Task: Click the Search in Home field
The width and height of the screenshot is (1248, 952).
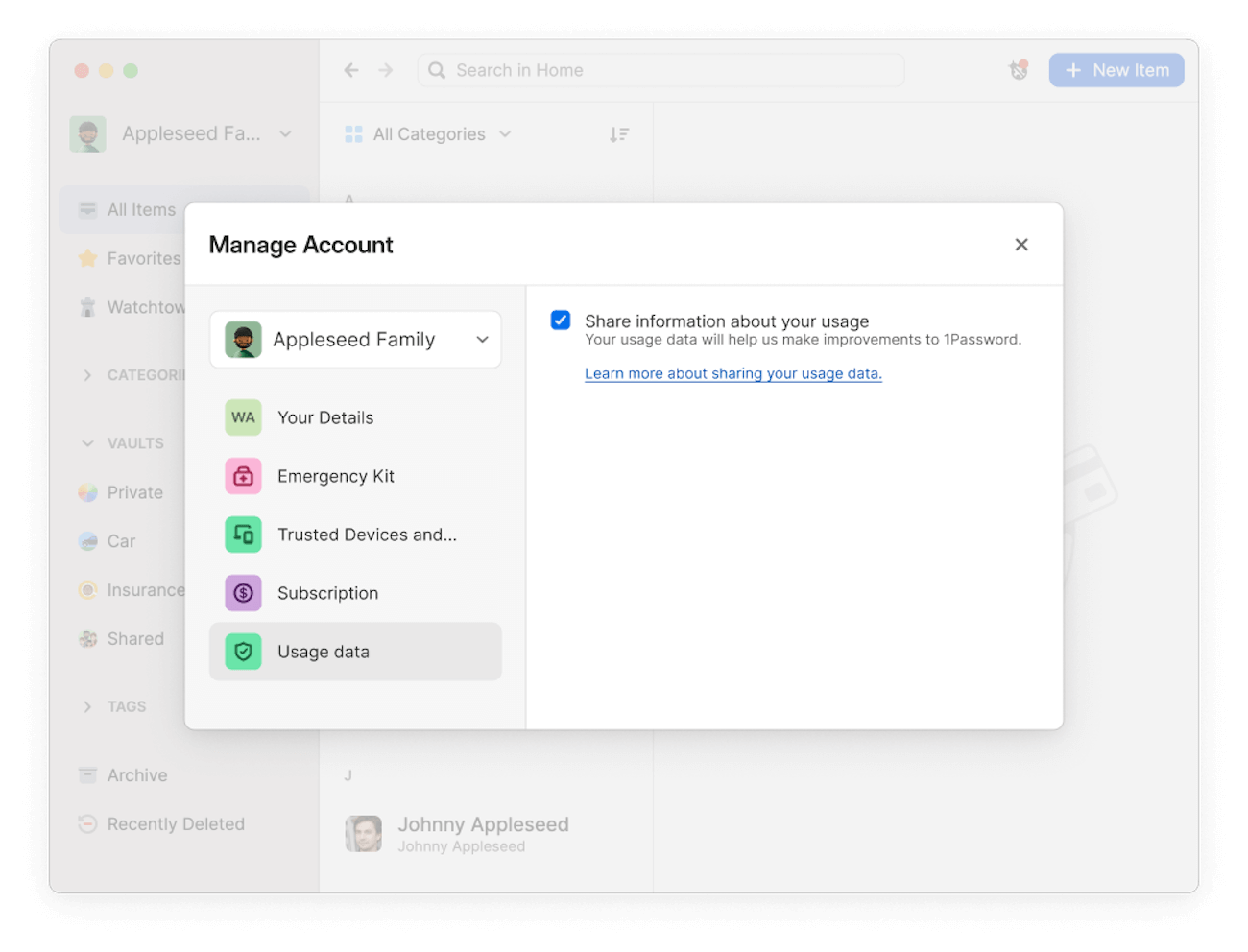Action: pyautogui.click(x=660, y=69)
